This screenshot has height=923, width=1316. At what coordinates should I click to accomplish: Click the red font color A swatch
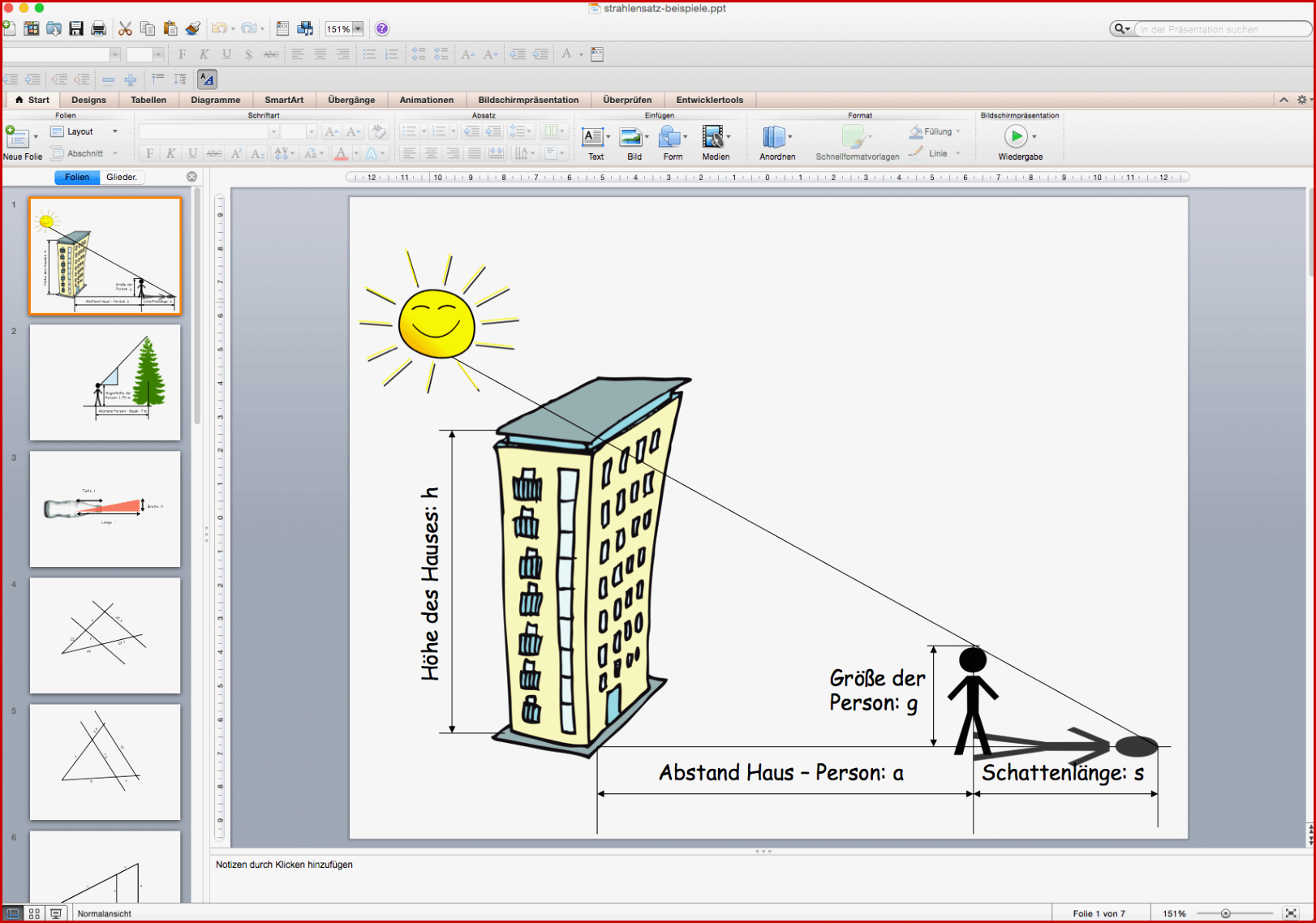(341, 153)
